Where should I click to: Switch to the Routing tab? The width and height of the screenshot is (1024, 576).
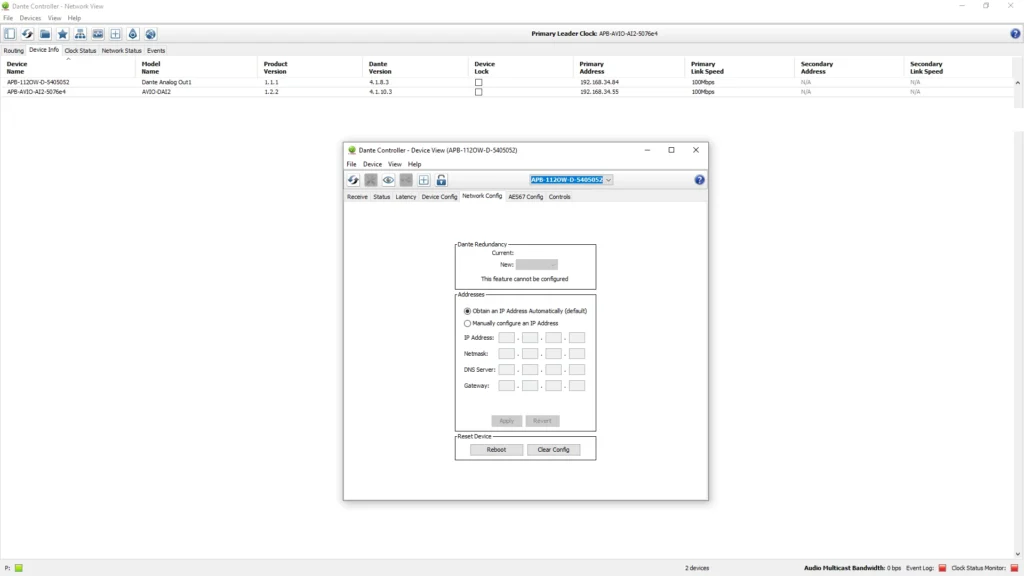[x=14, y=51]
